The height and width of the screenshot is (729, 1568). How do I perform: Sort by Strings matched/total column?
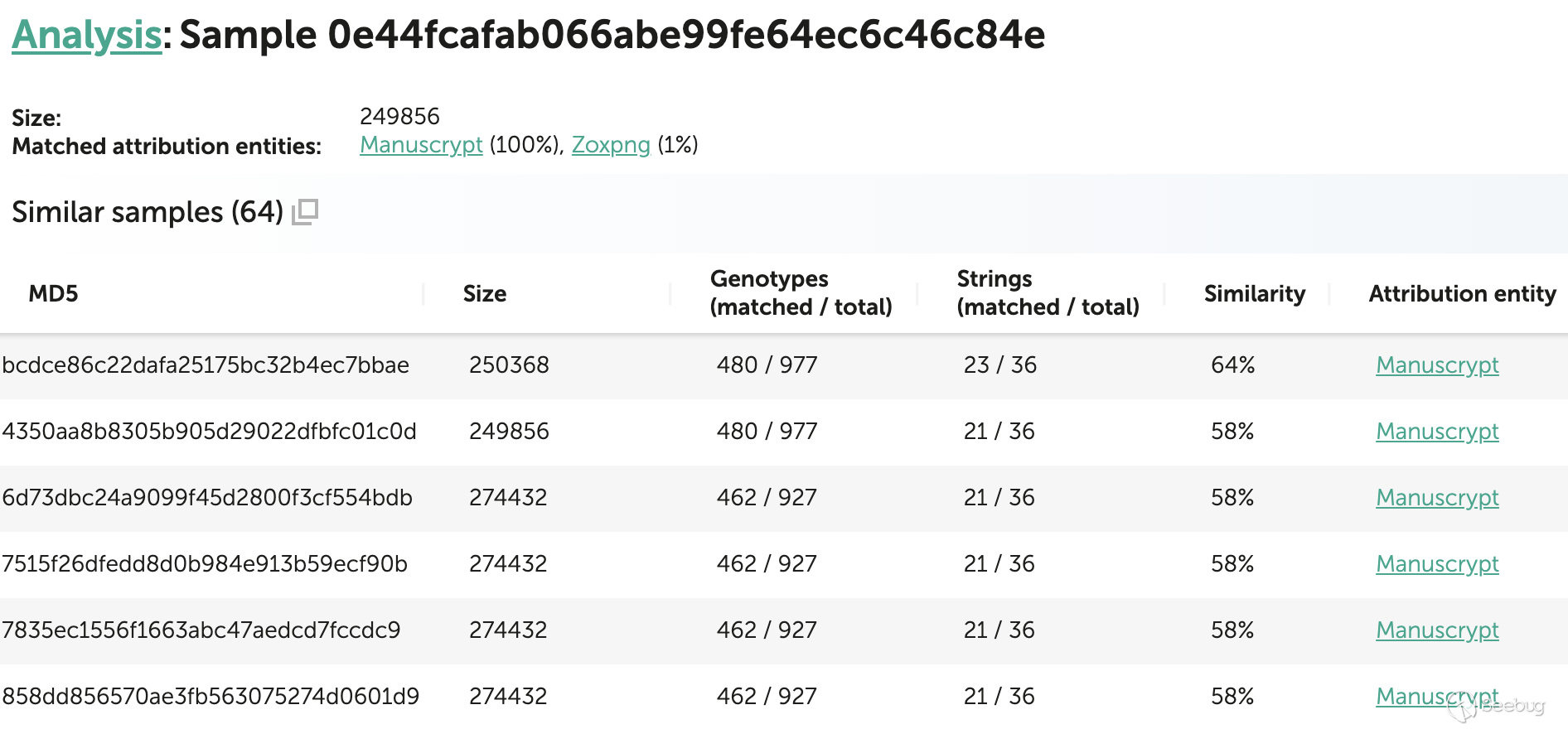click(1048, 293)
